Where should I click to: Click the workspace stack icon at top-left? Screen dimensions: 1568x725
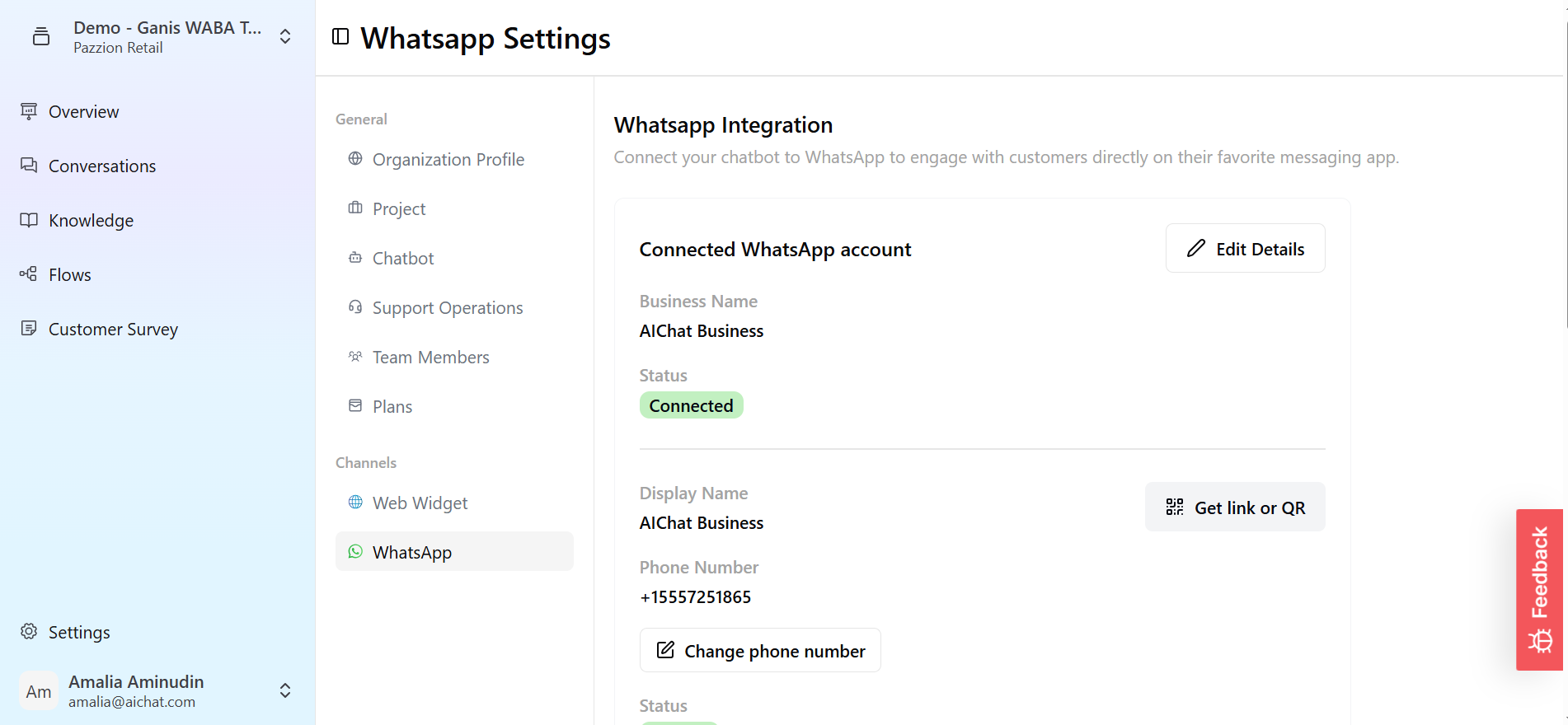41,36
